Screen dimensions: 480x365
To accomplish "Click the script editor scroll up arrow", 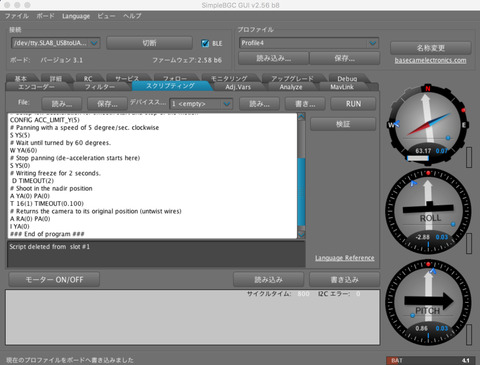I will click(x=301, y=117).
